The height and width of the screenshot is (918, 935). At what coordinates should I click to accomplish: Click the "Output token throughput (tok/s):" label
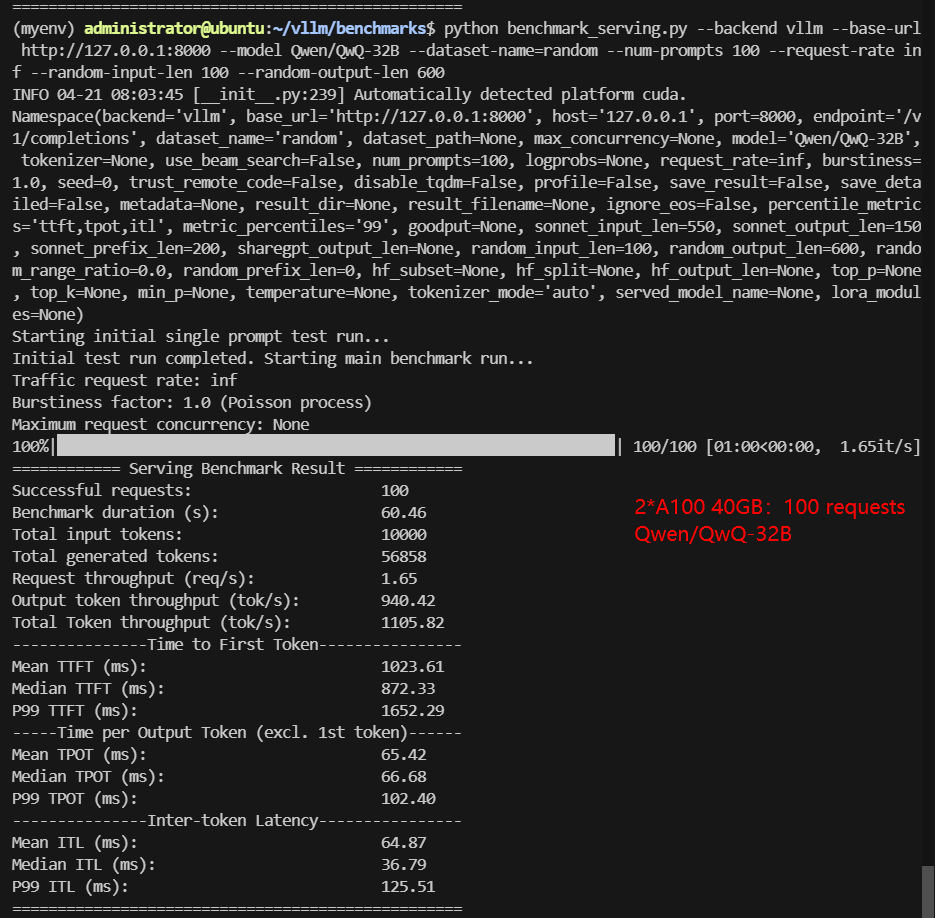(156, 601)
